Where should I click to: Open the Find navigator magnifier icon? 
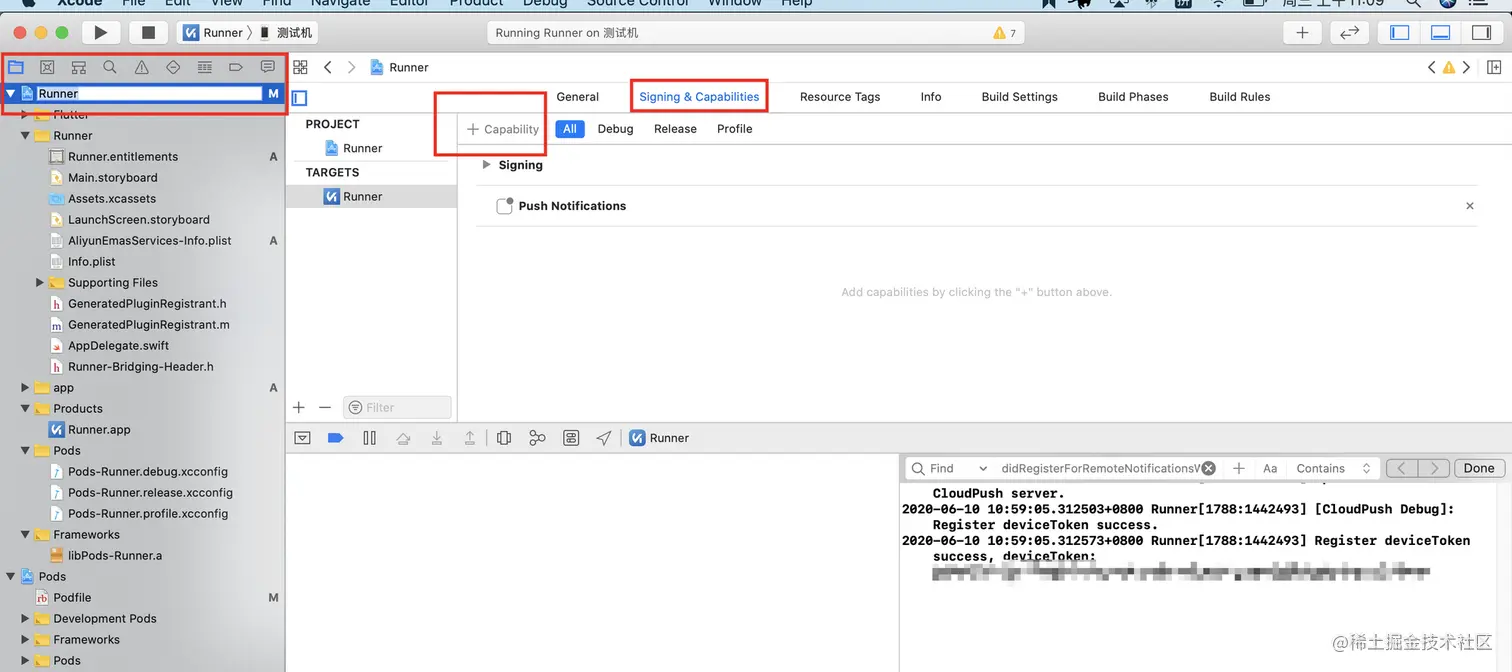point(110,68)
